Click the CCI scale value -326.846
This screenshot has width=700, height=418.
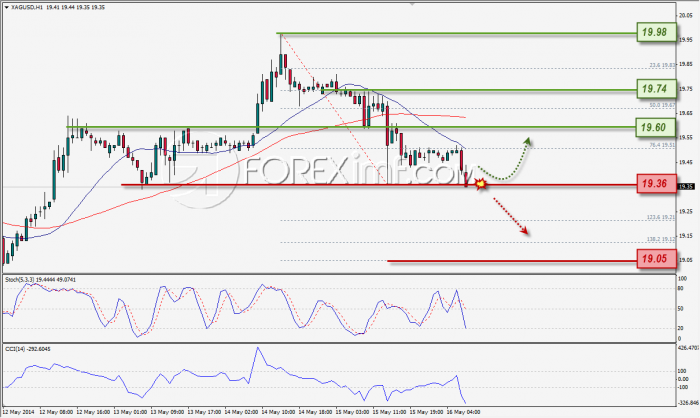(688, 403)
